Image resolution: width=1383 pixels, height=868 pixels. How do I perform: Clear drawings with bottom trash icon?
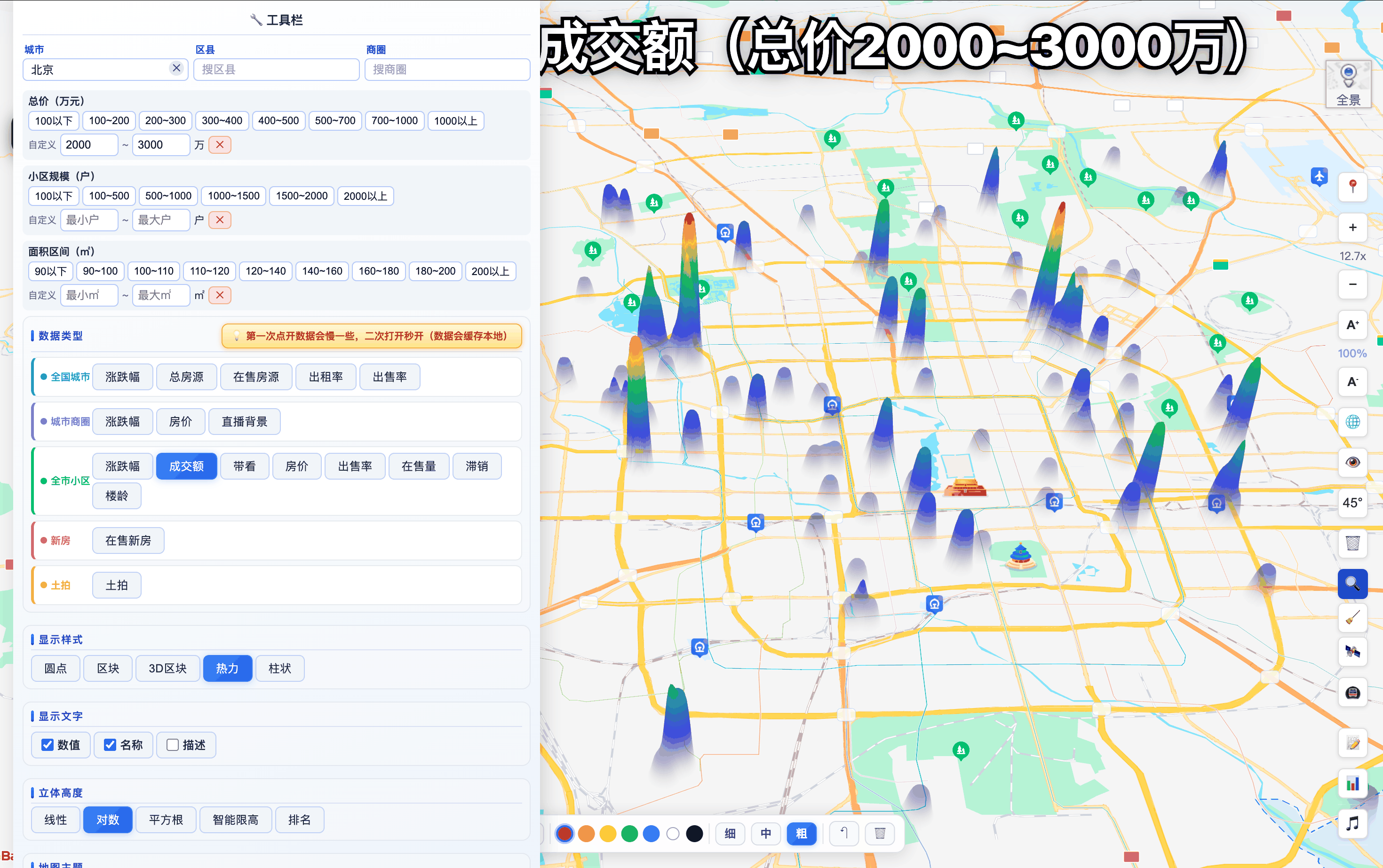(880, 834)
